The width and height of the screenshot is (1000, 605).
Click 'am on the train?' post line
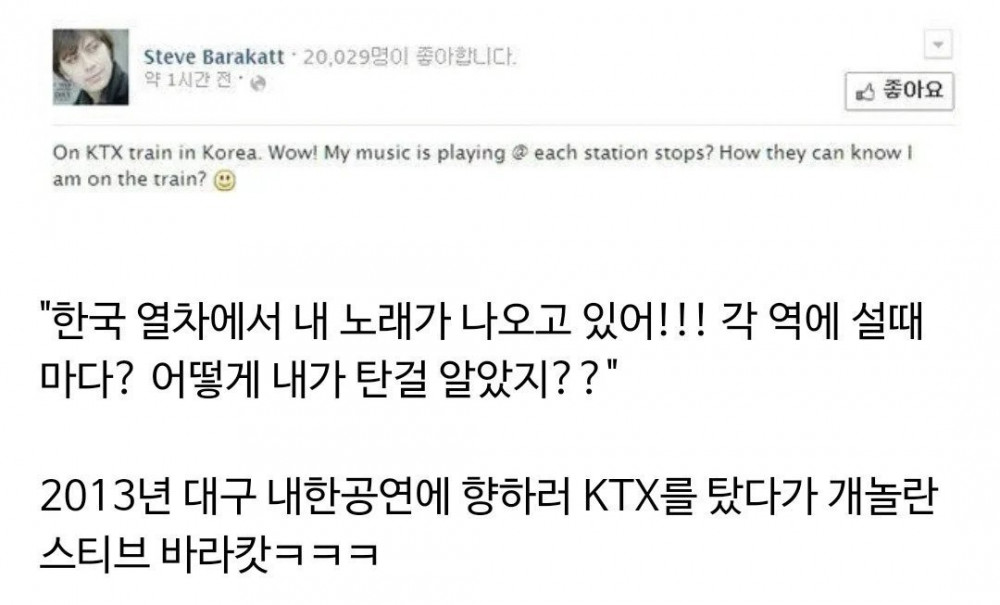pos(129,179)
